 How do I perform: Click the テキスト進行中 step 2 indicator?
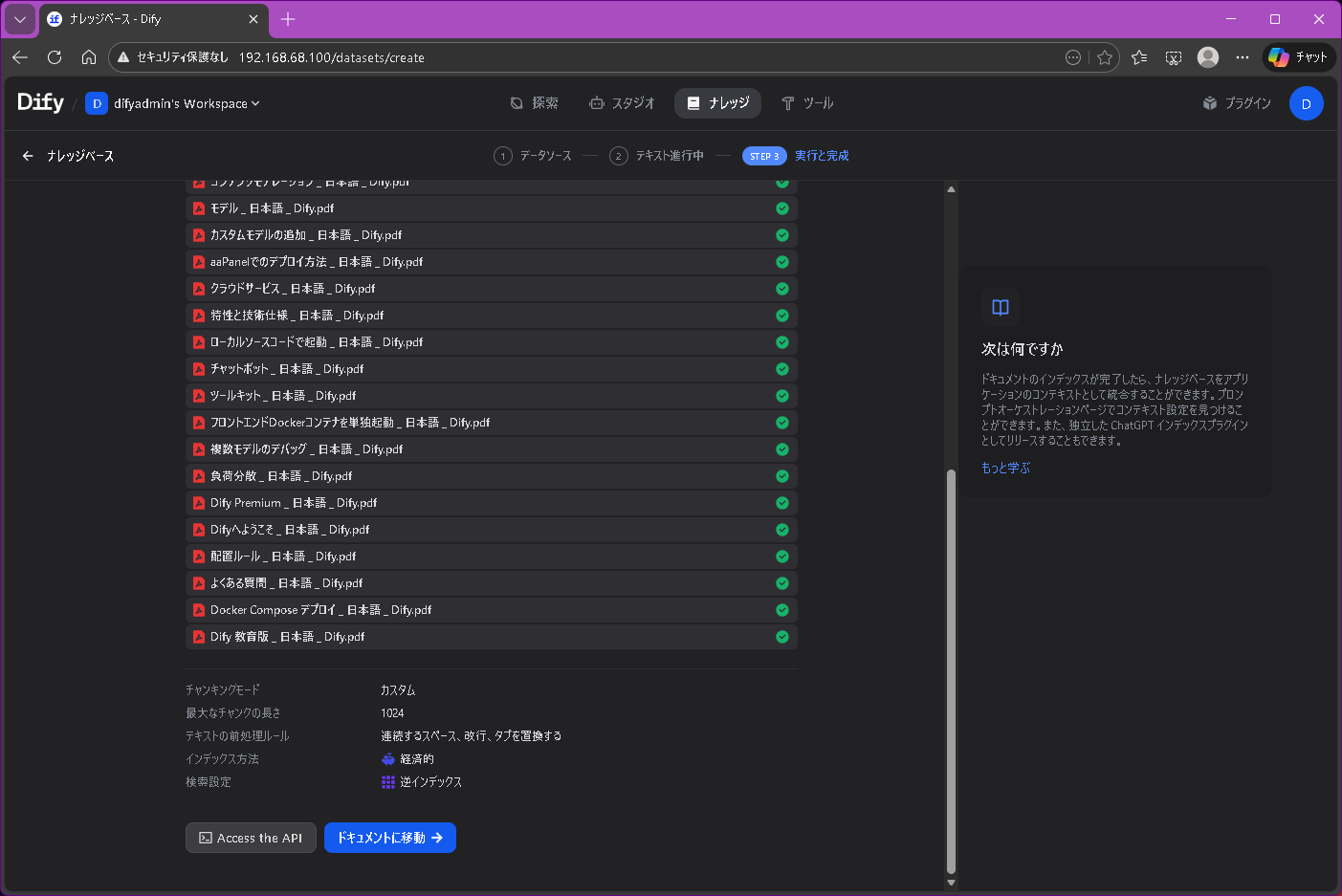point(656,156)
